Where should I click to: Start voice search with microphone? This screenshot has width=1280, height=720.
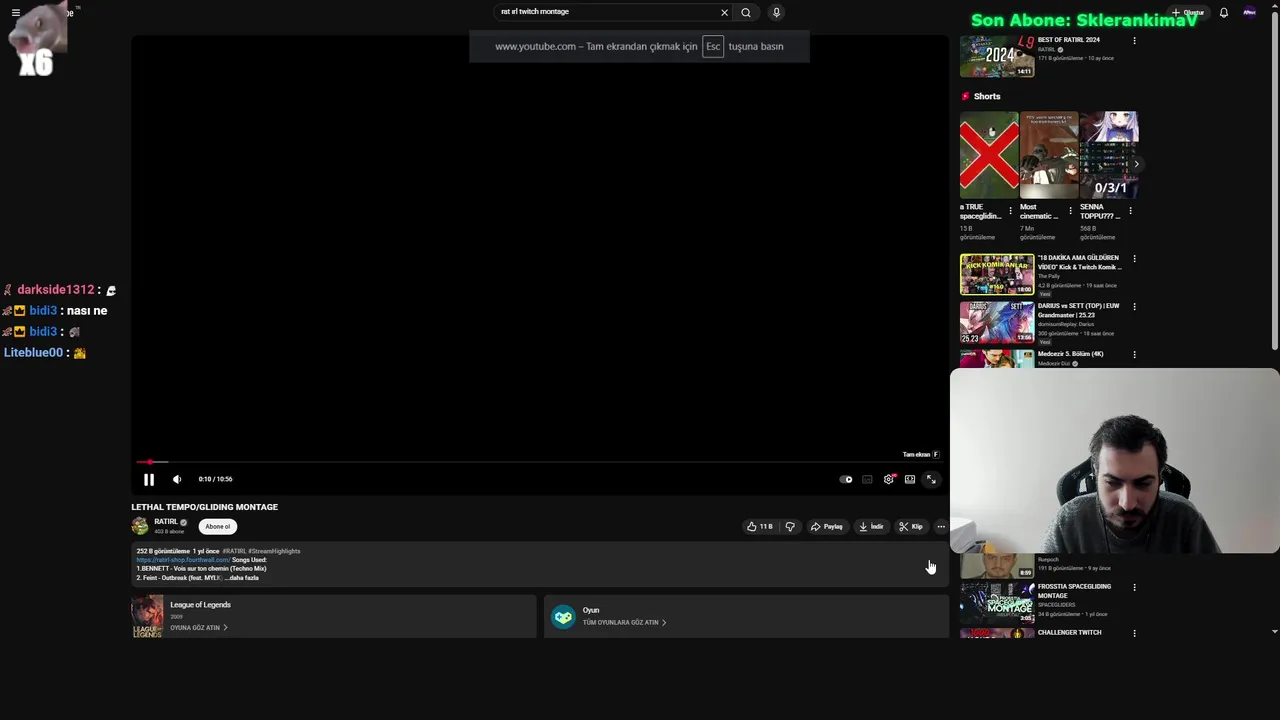point(776,13)
